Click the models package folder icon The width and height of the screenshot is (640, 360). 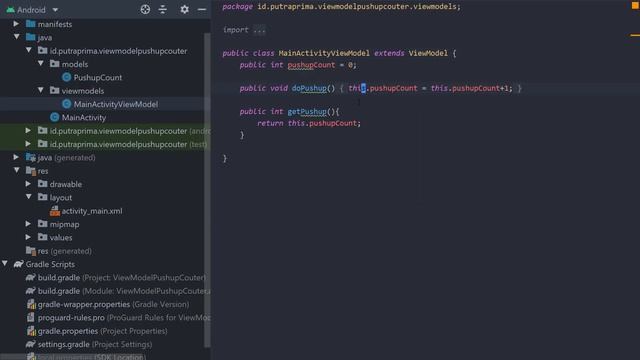point(55,64)
